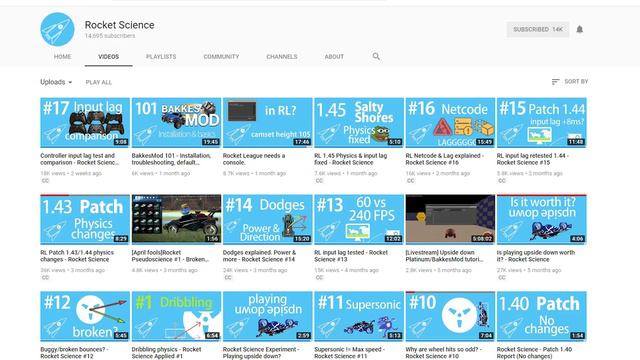This screenshot has width=640, height=360.
Task: Click the notification bell icon
Action: coord(580,29)
